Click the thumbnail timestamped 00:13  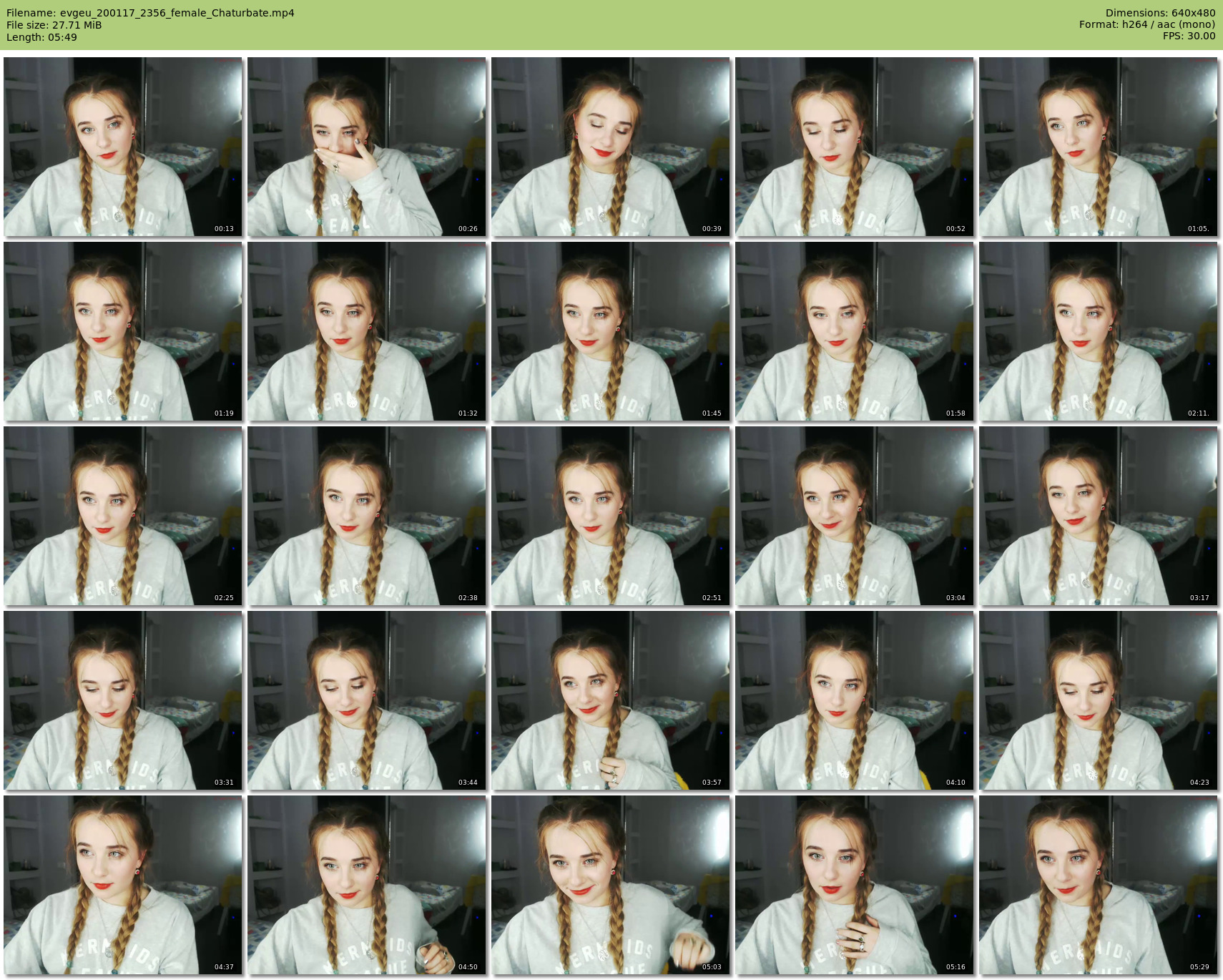[x=123, y=147]
